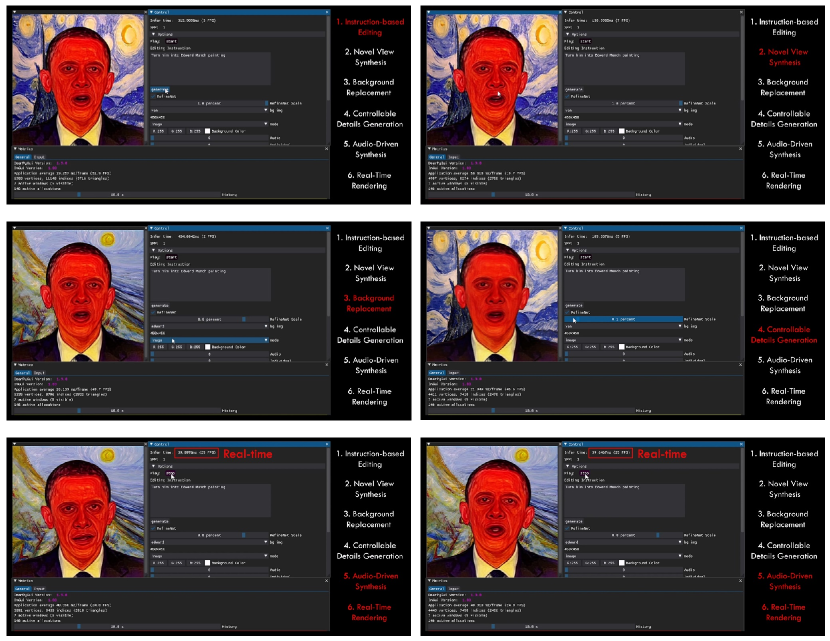Screen dimensions: 830x641
Task: Open Input tab where Background Replacement is red
Action: click(39, 373)
